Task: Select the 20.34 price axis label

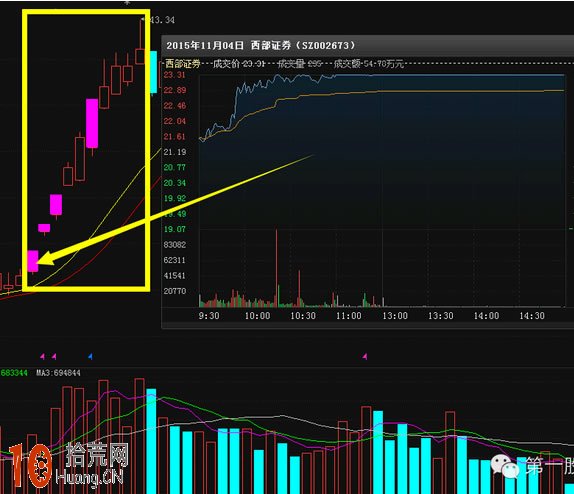Action: (175, 183)
